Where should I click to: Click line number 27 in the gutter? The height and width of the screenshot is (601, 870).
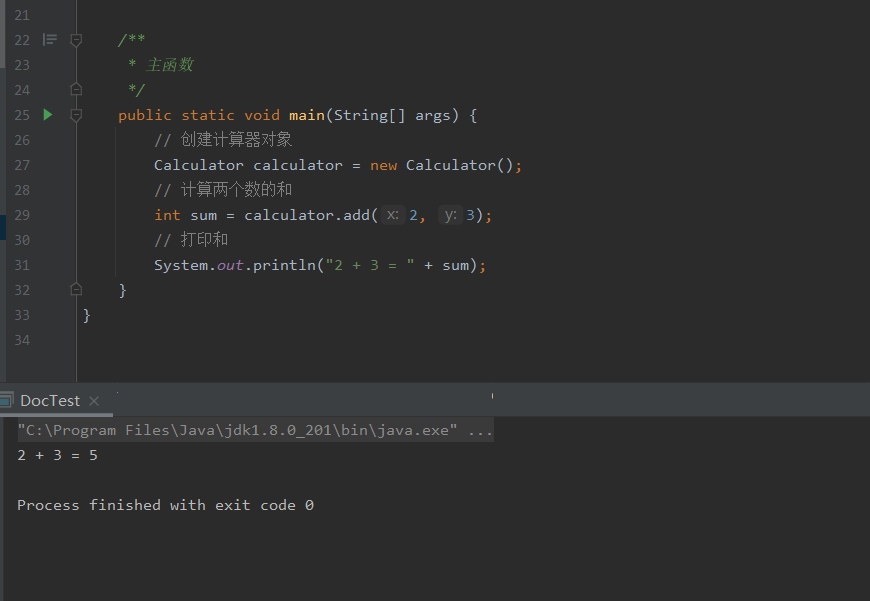[22, 165]
